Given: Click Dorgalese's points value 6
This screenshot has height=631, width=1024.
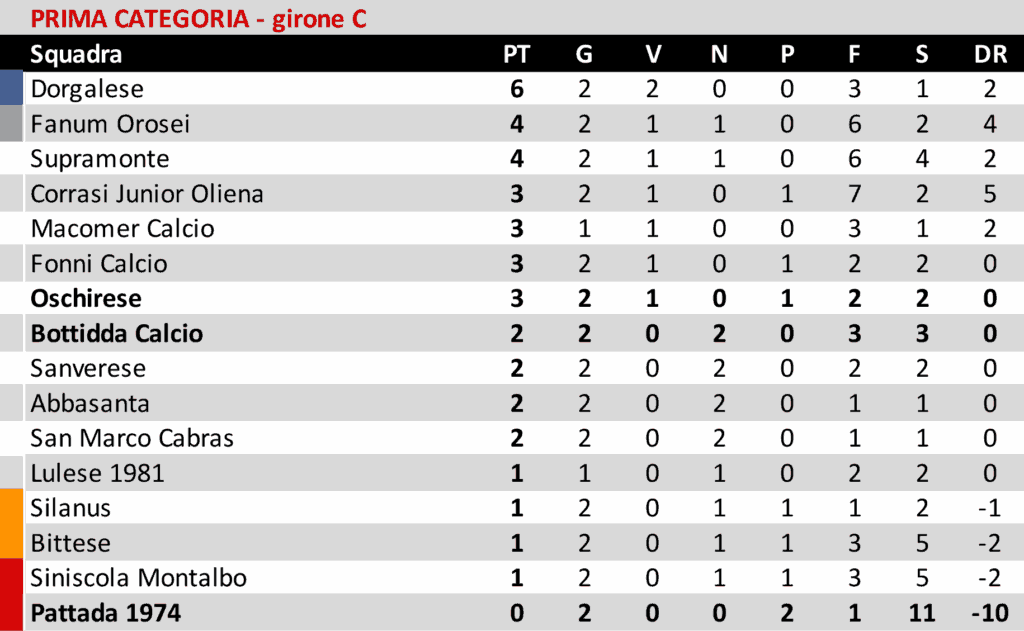Looking at the screenshot, I should (517, 89).
